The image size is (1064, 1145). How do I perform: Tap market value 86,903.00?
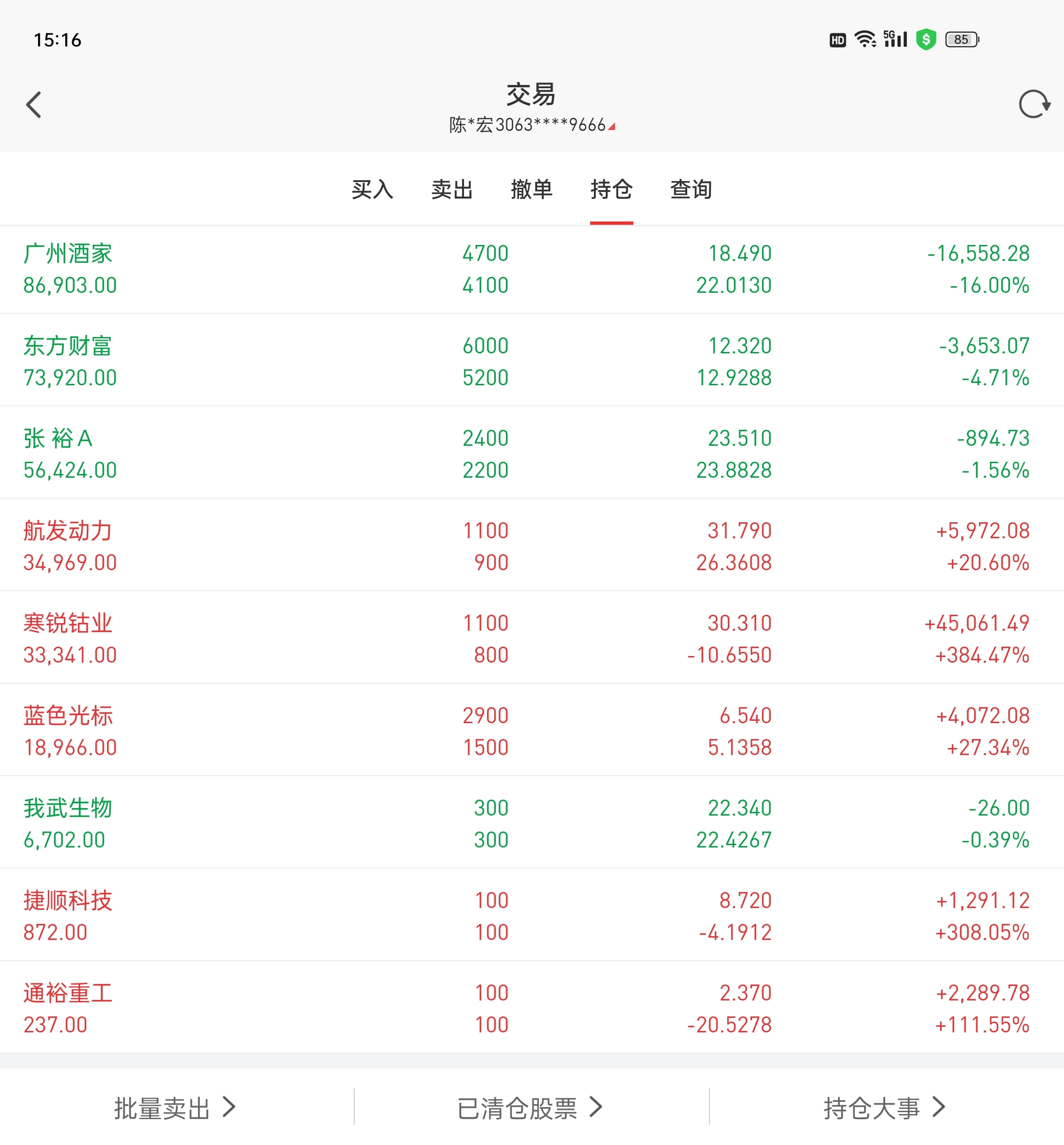70,286
